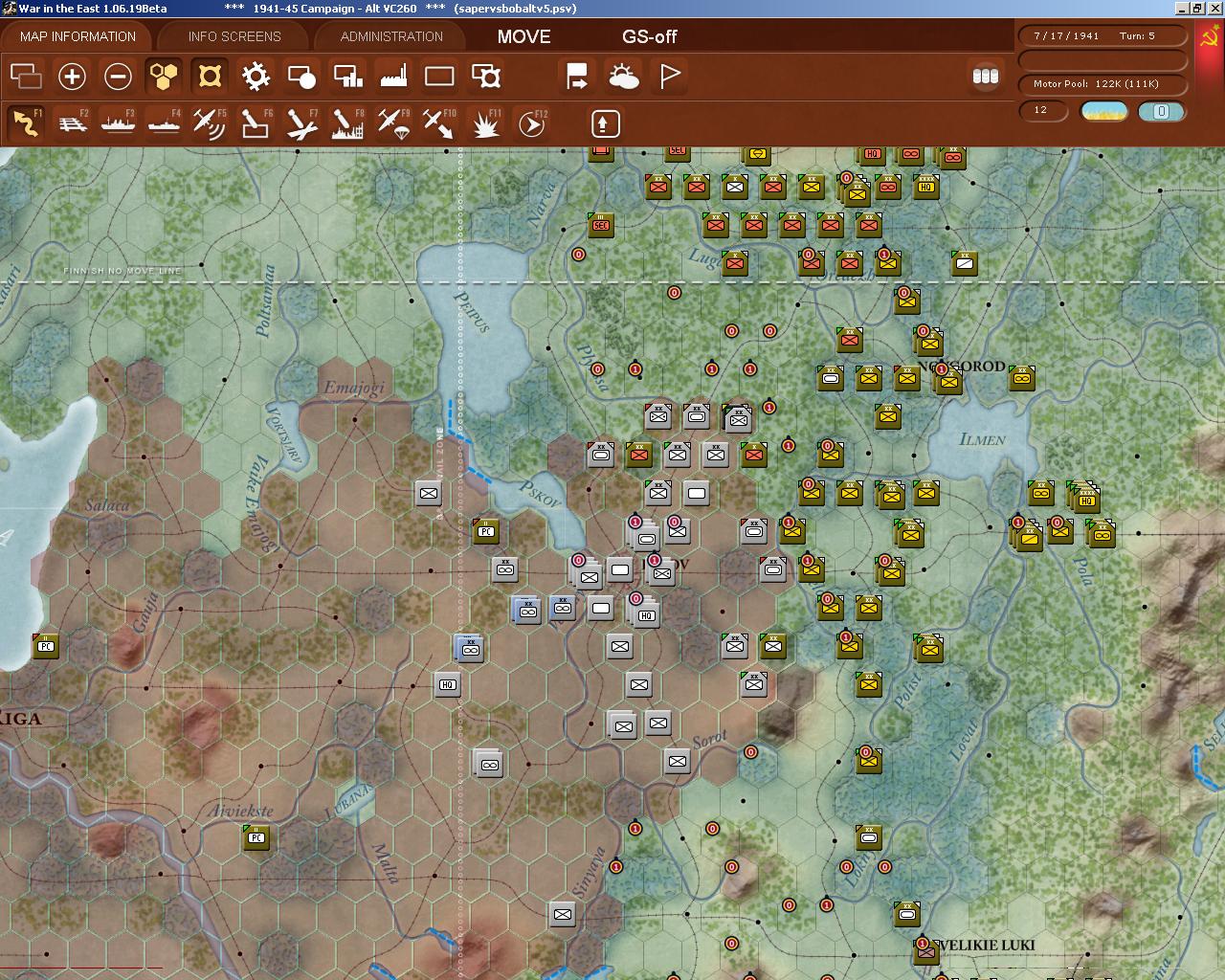
Task: Click the three barrels icon
Action: (986, 76)
